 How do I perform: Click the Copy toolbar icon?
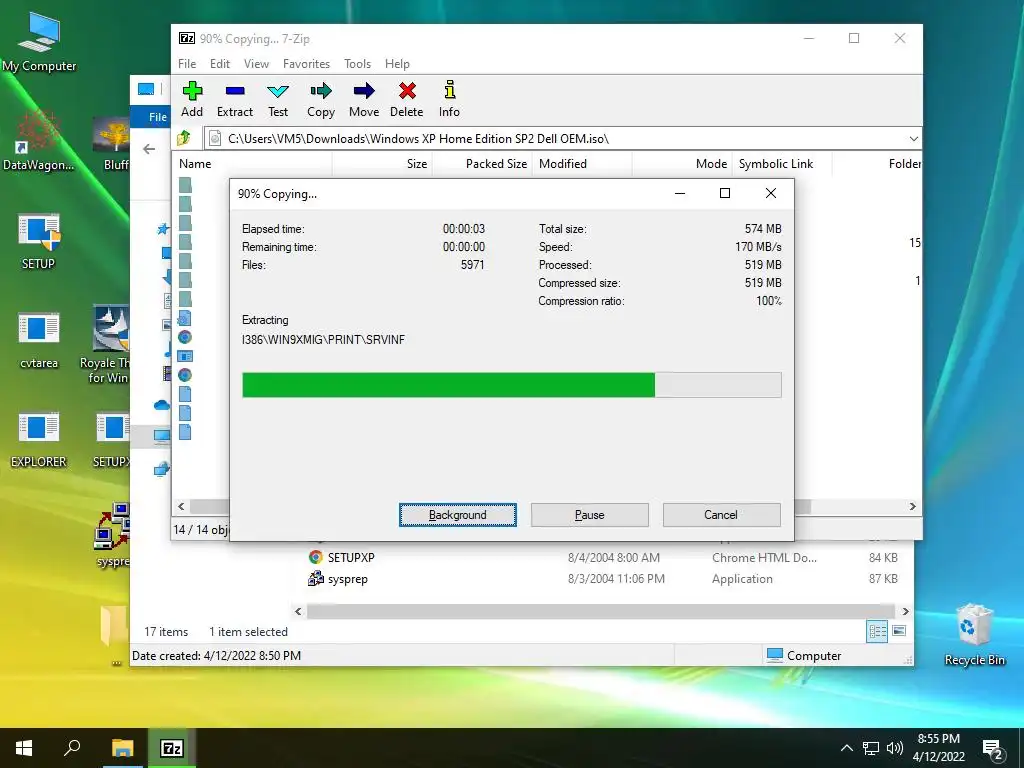coord(321,99)
